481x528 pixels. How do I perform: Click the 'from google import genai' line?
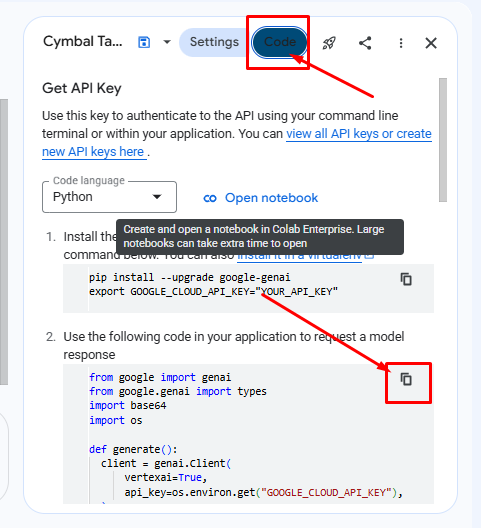pos(160,377)
